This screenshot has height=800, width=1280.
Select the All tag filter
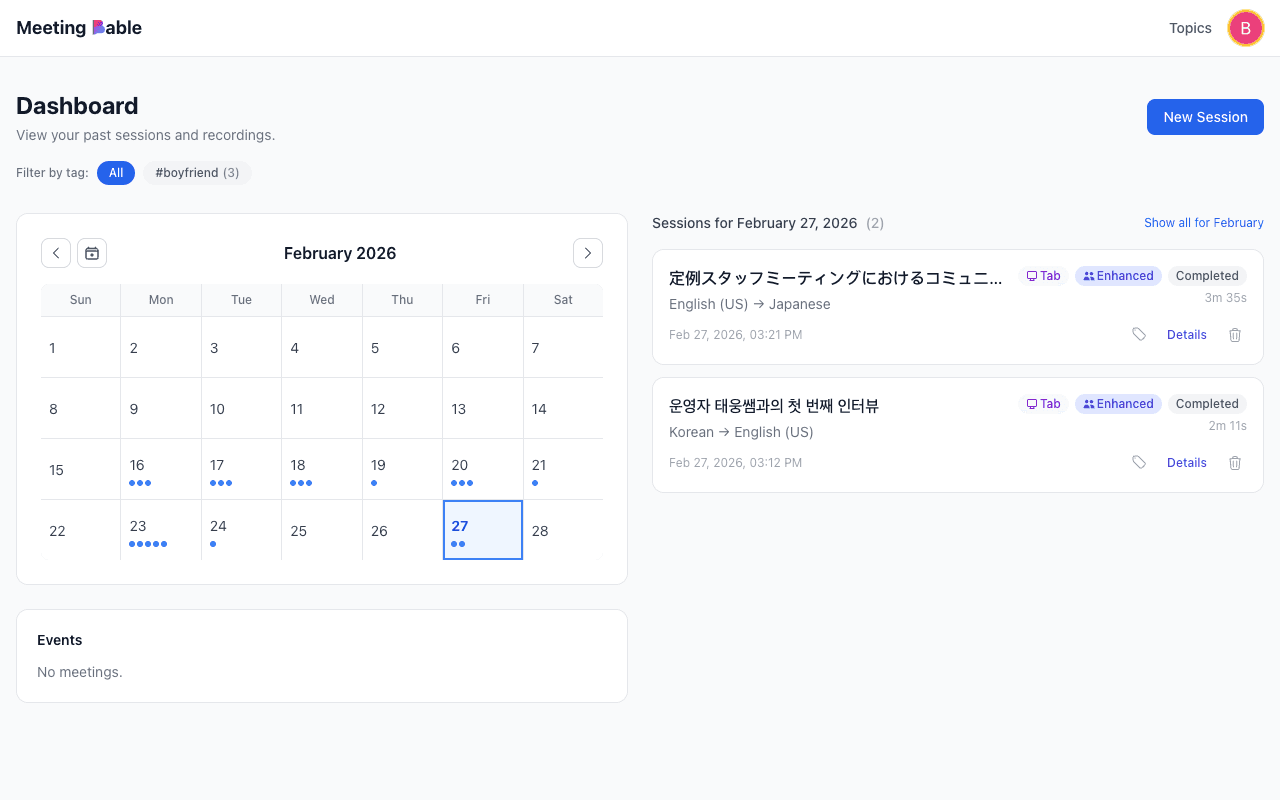[x=116, y=172]
